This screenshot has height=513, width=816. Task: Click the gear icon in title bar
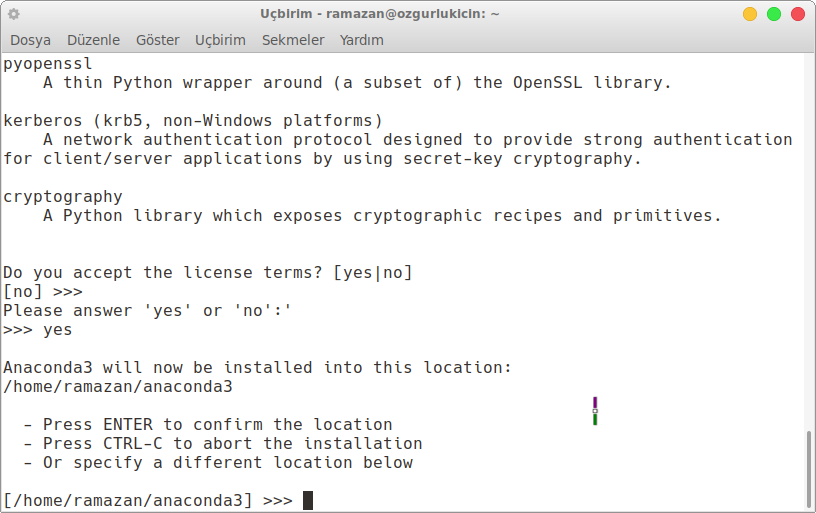[14, 14]
